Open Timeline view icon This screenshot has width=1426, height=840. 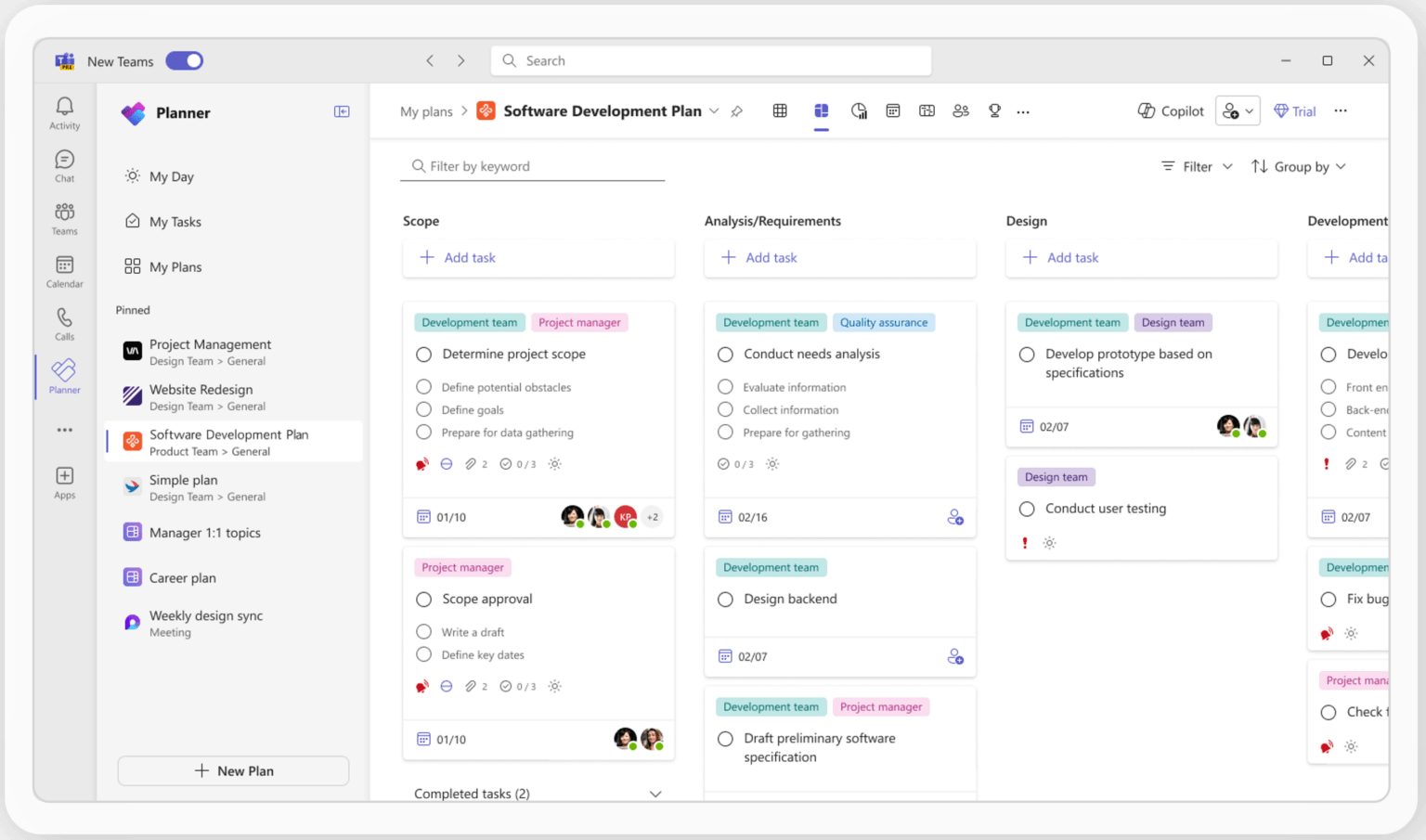(927, 110)
